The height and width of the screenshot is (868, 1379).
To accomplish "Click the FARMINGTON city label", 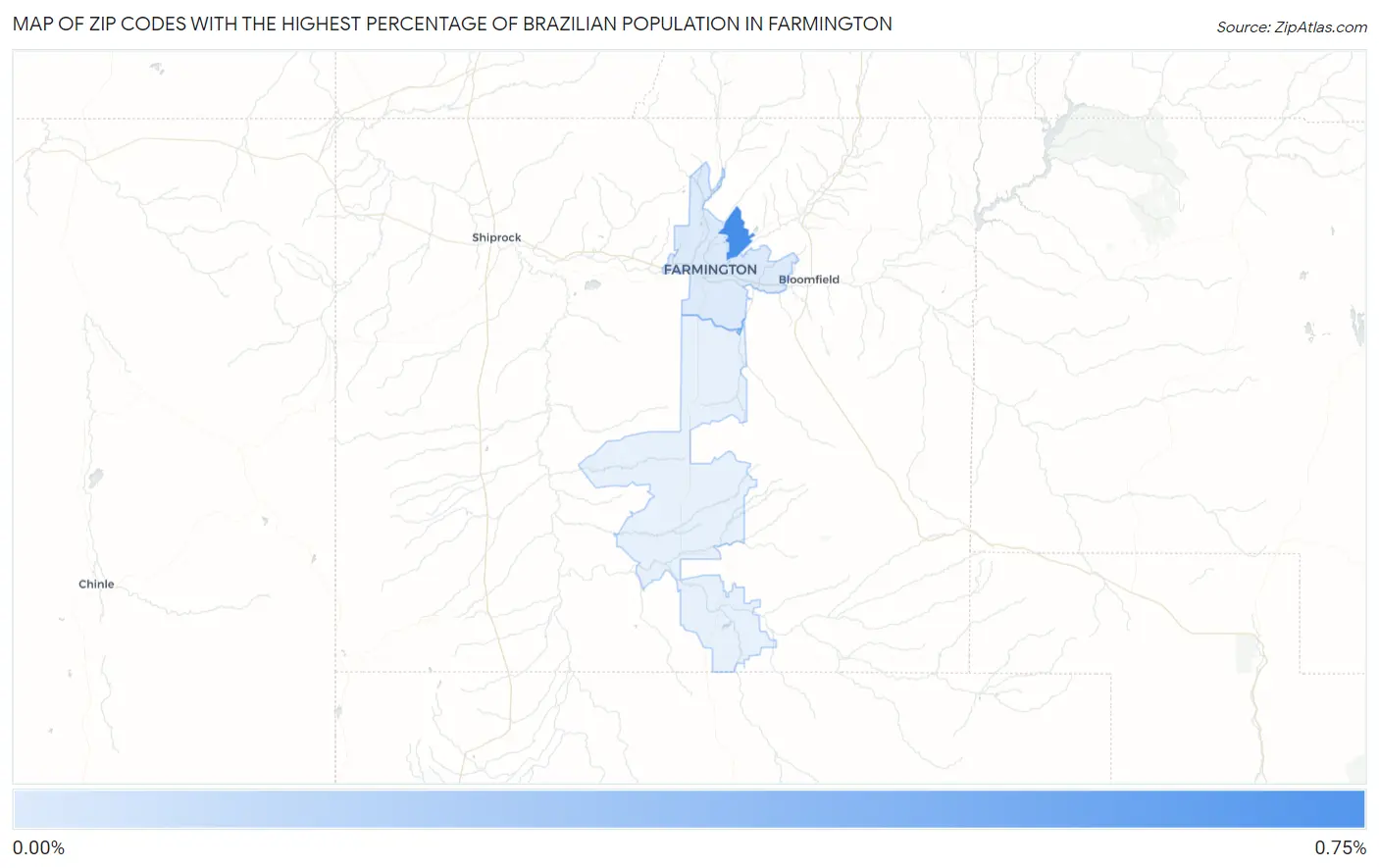I will 710,270.
